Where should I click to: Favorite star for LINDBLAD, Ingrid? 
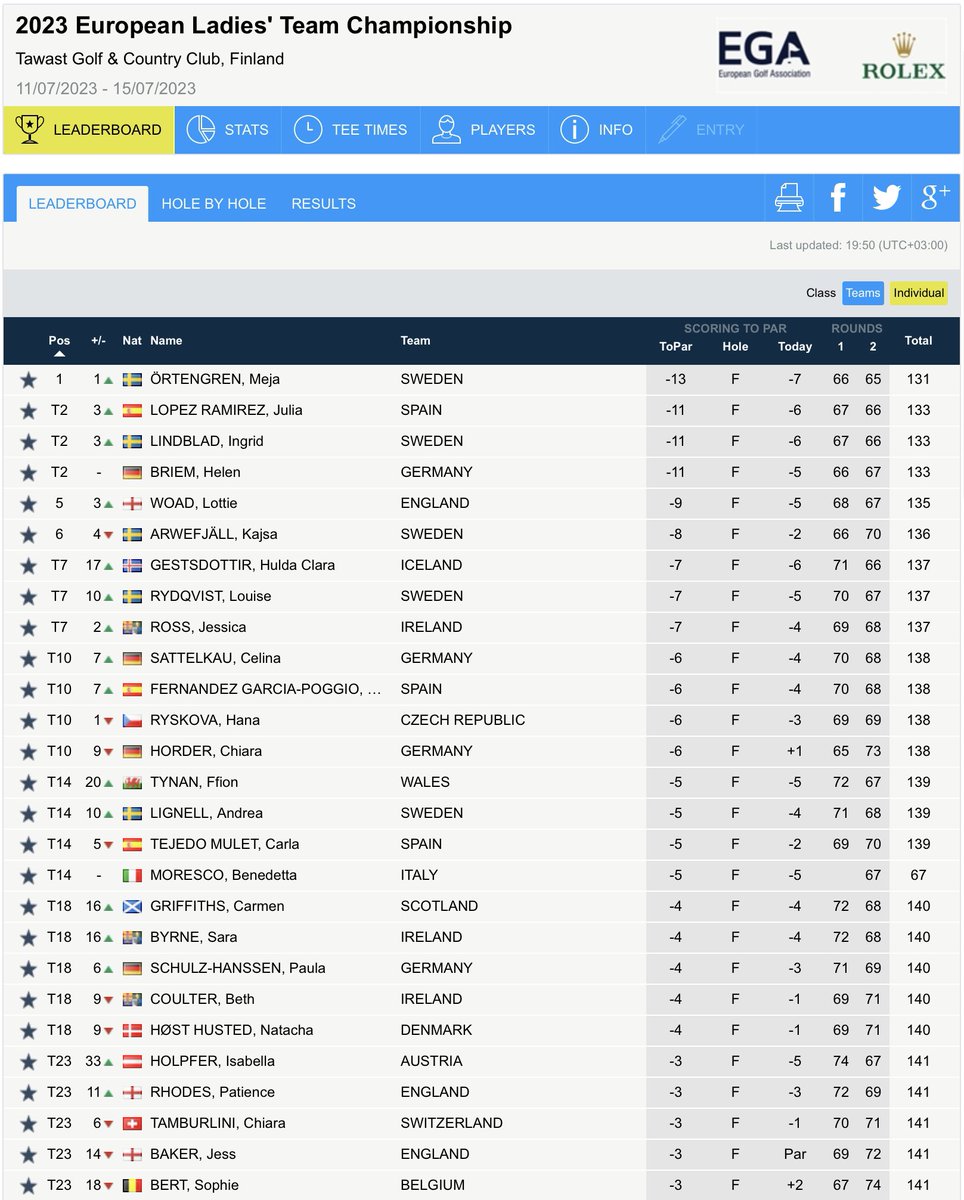(28, 441)
